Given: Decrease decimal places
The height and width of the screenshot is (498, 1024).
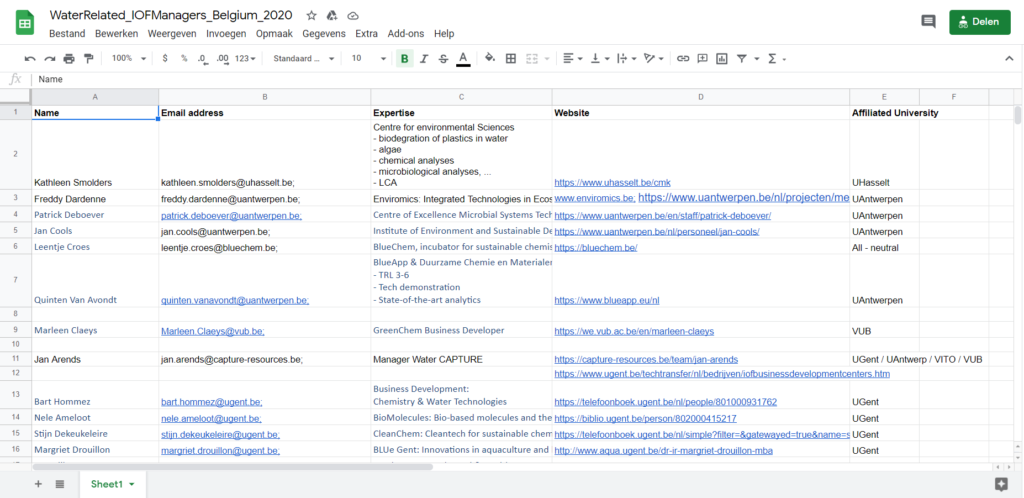Looking at the screenshot, I should point(202,59).
